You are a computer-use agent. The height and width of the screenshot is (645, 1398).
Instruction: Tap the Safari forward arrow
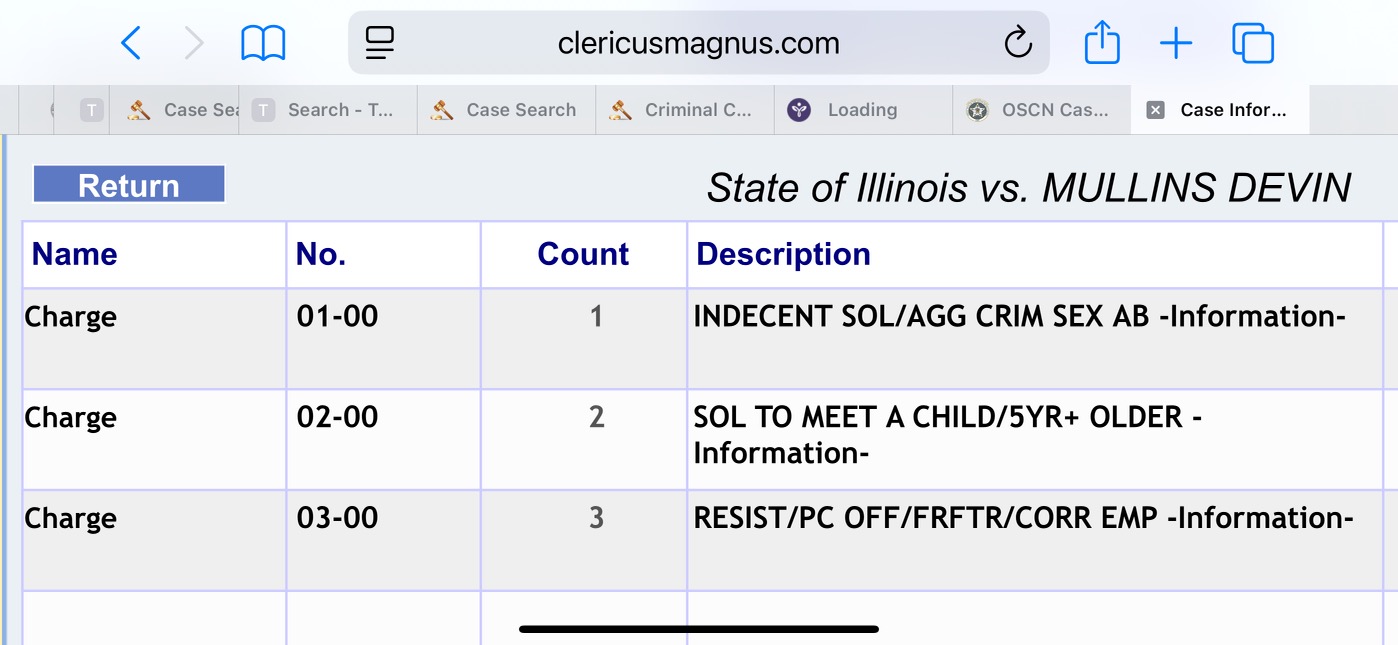194,43
